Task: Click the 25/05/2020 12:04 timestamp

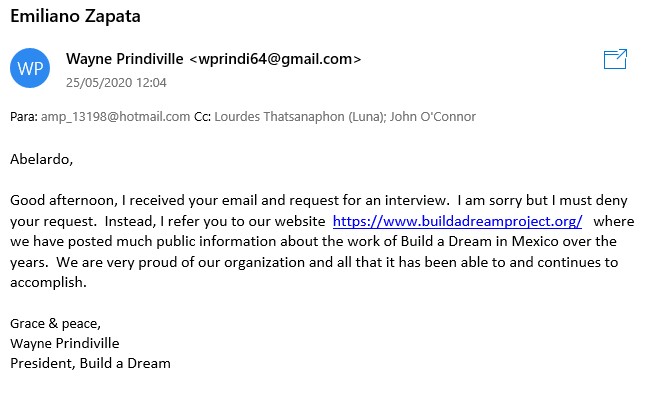Action: pos(116,83)
